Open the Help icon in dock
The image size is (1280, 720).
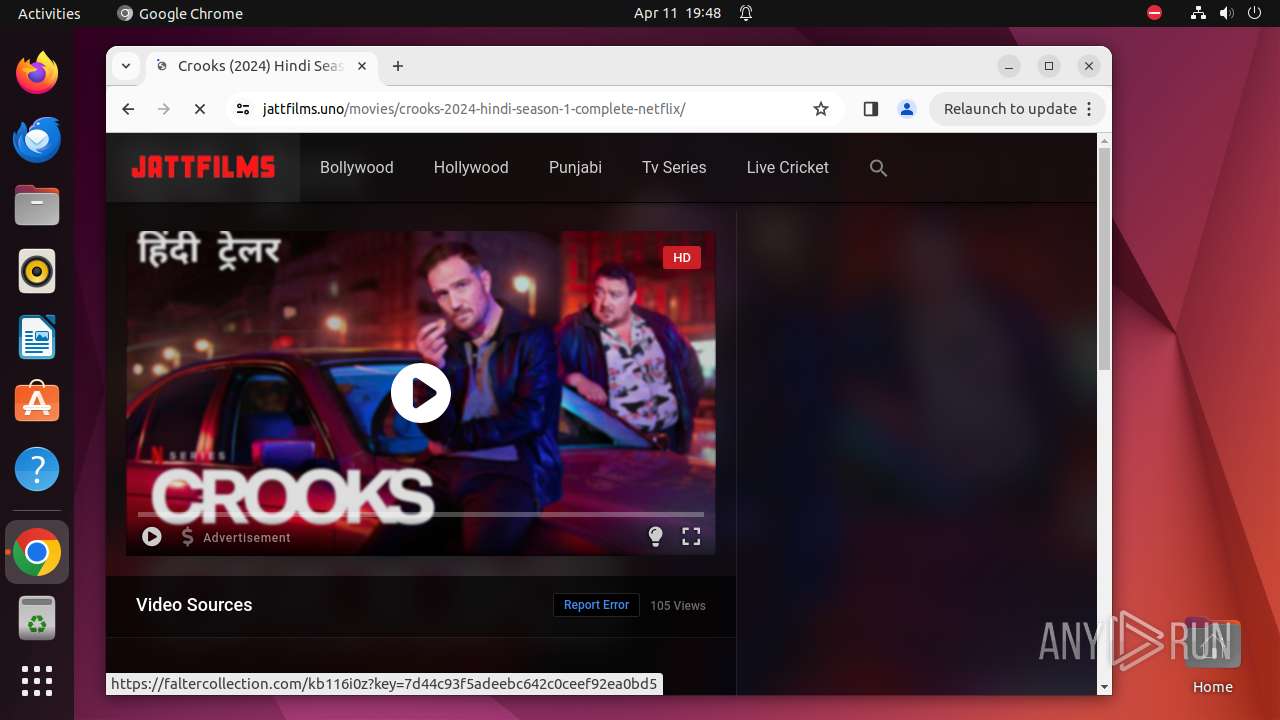[x=37, y=469]
